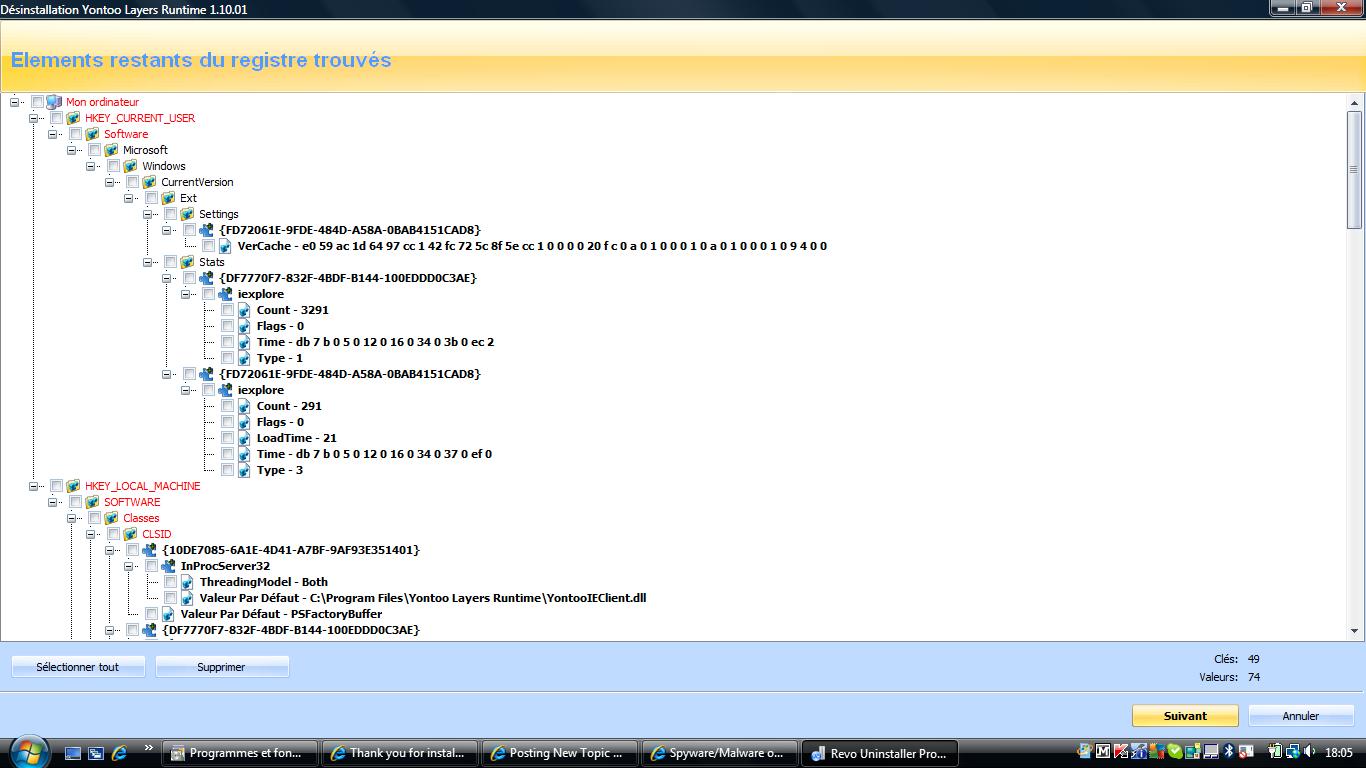This screenshot has height=768, width=1366.
Task: Collapse the Microsoft key node
Action: coord(72,150)
